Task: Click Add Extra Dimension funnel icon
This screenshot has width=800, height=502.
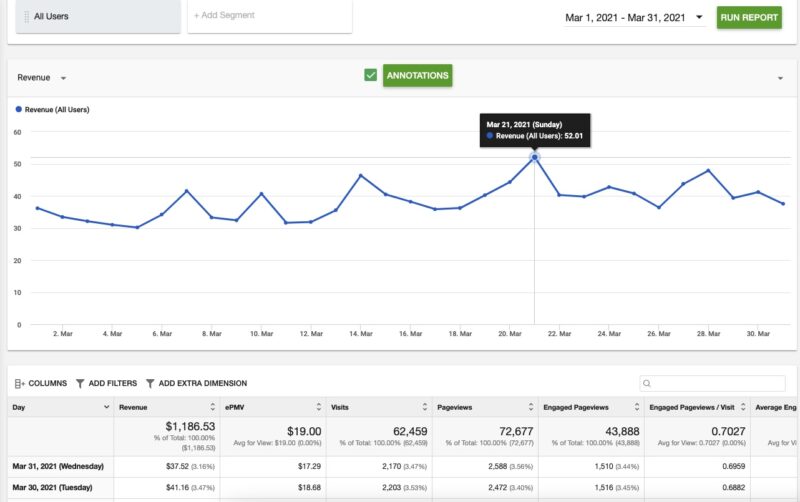Action: (150, 383)
